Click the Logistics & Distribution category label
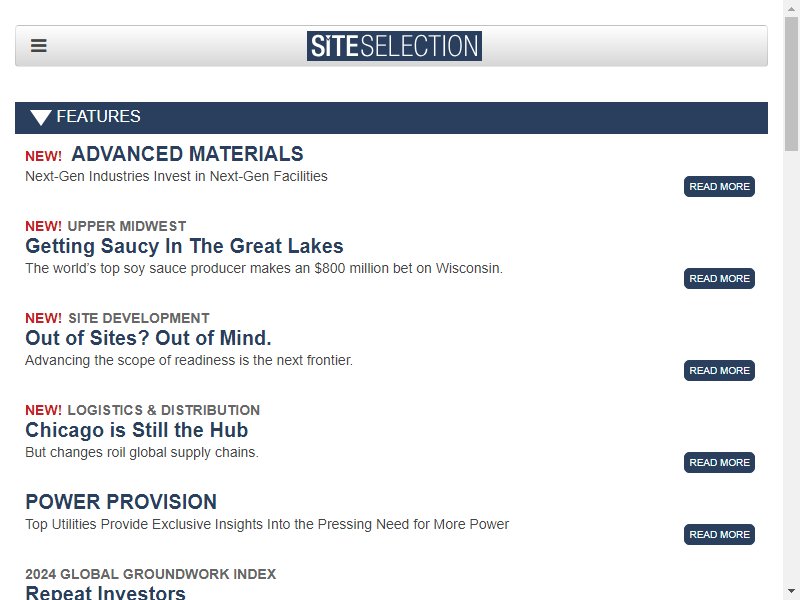Image resolution: width=800 pixels, height=600 pixels. click(x=164, y=410)
